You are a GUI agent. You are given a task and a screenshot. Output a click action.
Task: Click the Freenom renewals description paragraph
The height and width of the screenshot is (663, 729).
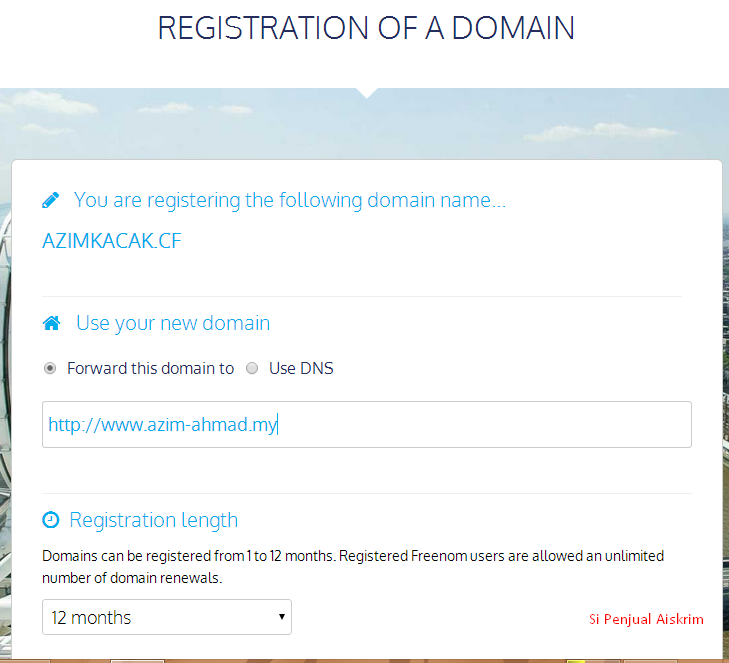pyautogui.click(x=353, y=567)
